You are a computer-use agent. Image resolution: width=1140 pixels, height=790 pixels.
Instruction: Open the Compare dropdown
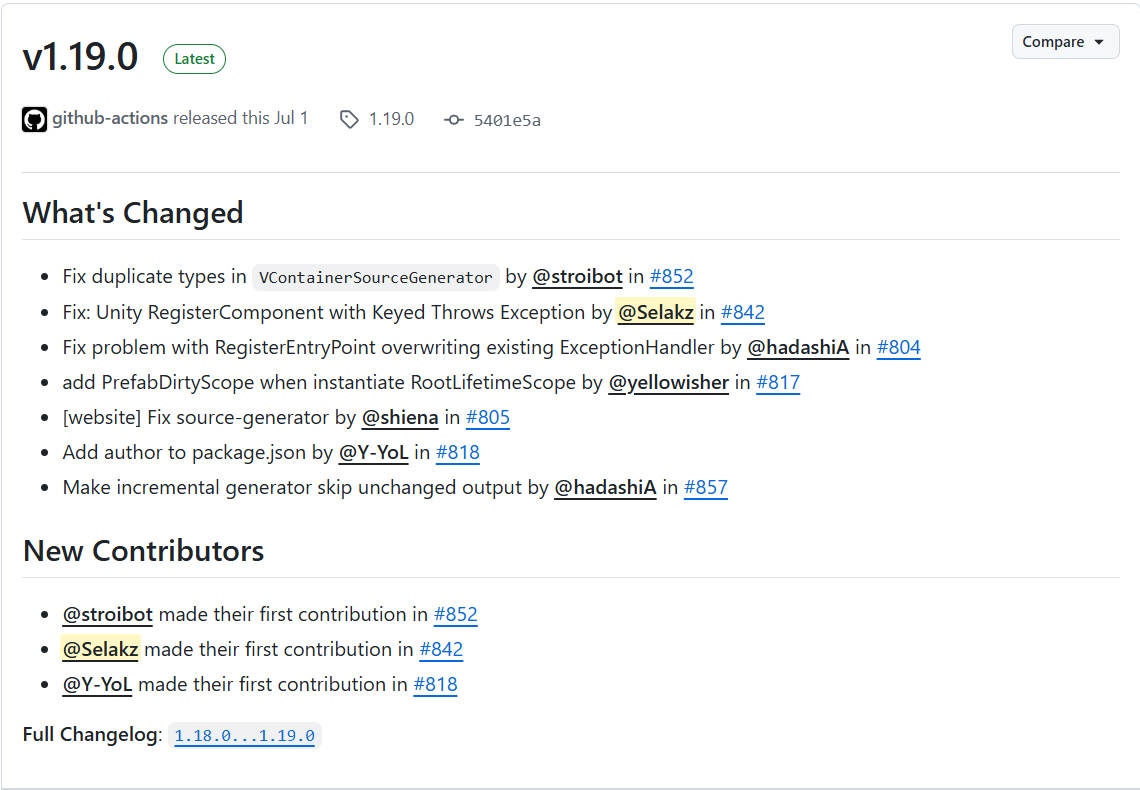(x=1065, y=42)
